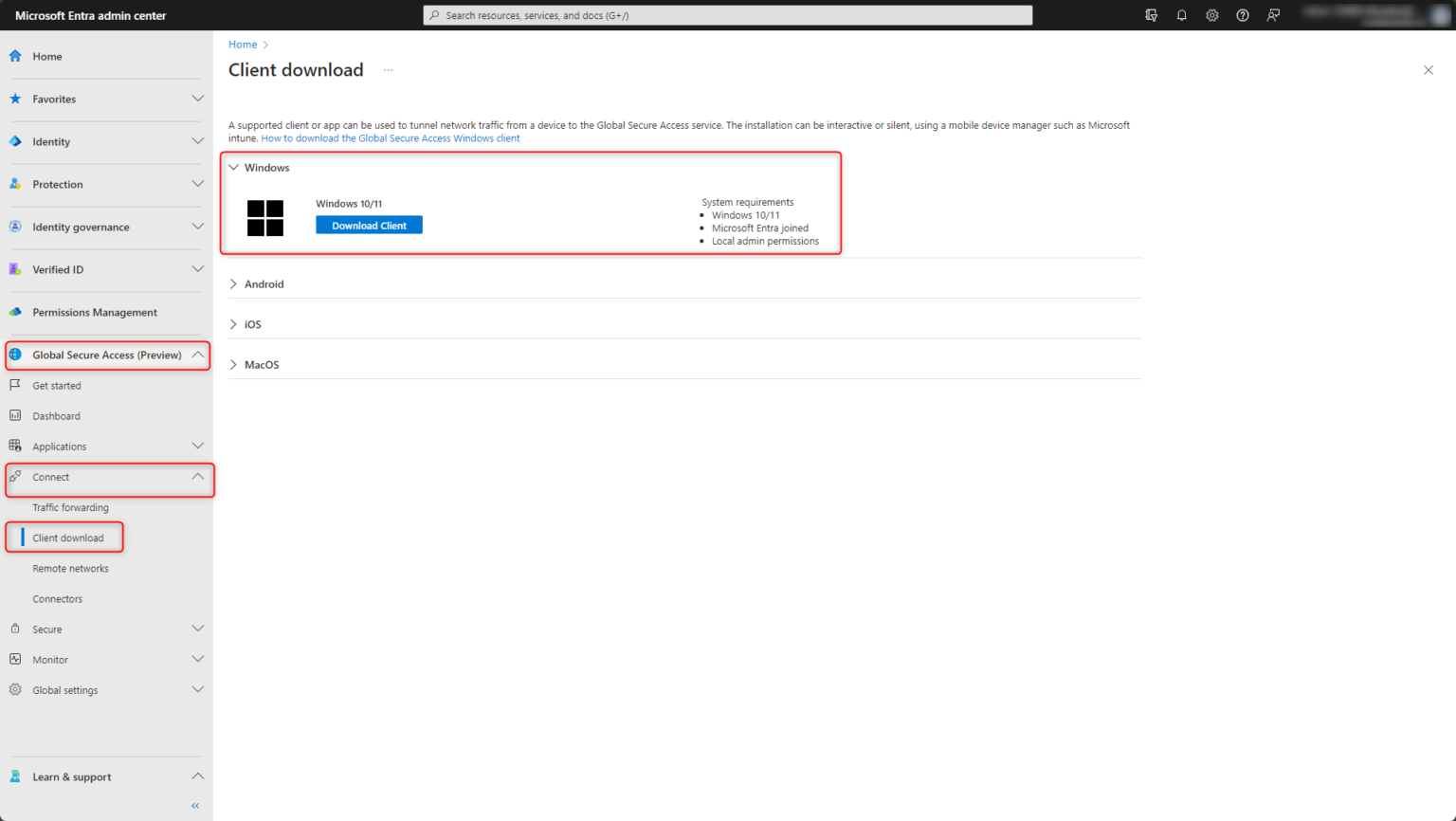Screen dimensions: 1456x821
Task: Open the Global Secure Access Windows client help link
Action: pos(391,137)
